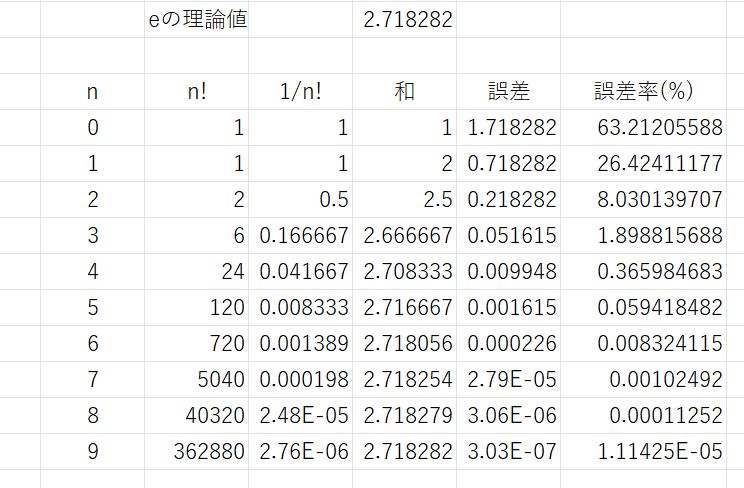Viewport: 744px width, 488px height.
Task: Select the cell labeled eの理論値
Action: 196,19
